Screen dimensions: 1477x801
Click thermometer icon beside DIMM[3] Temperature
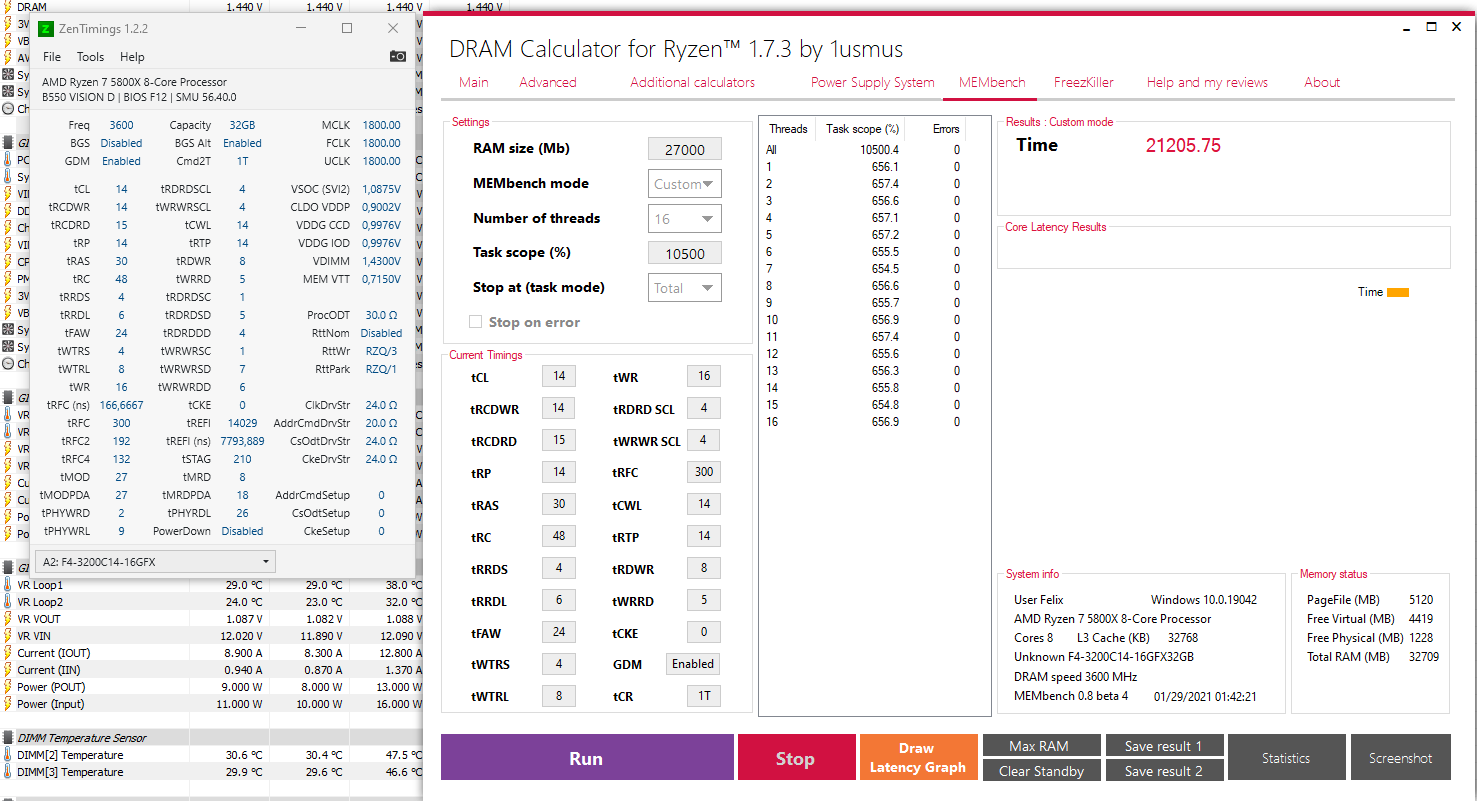point(8,772)
